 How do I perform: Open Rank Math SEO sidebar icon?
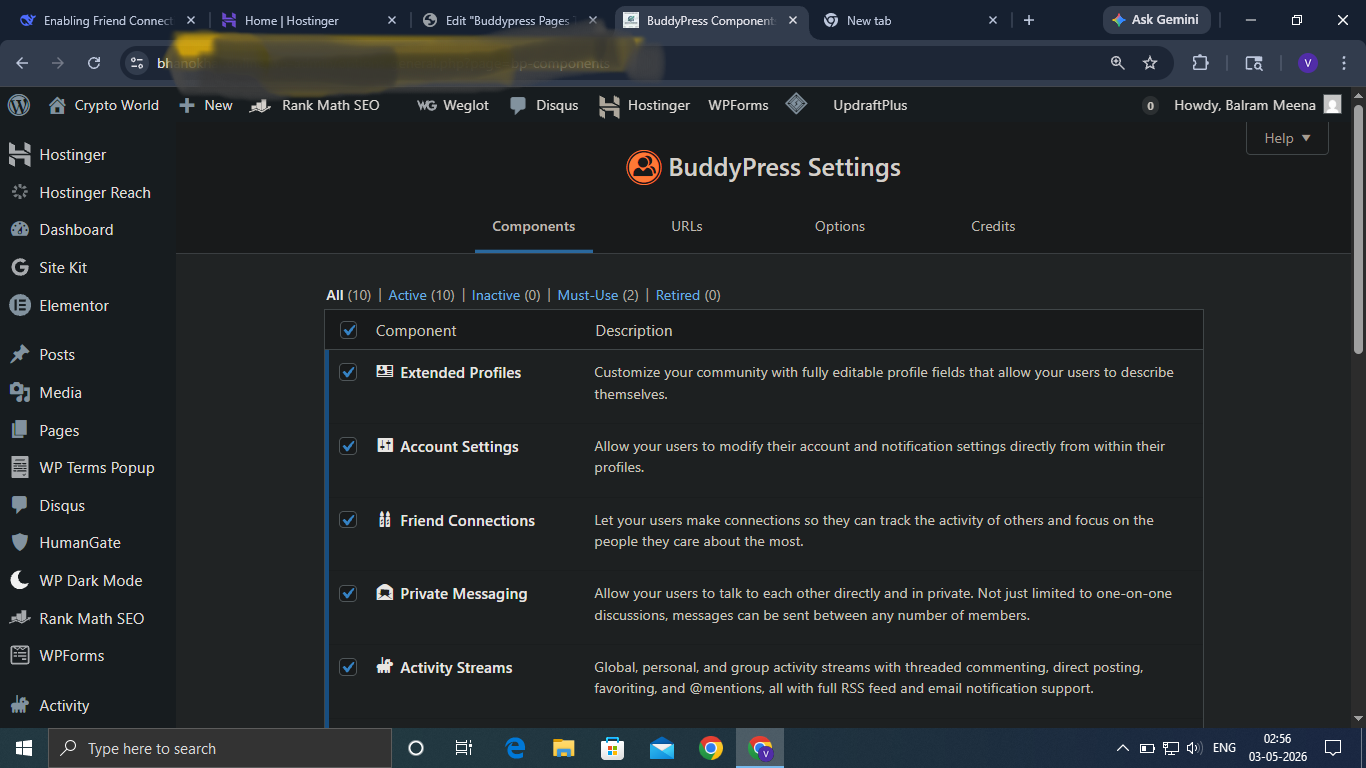20,619
